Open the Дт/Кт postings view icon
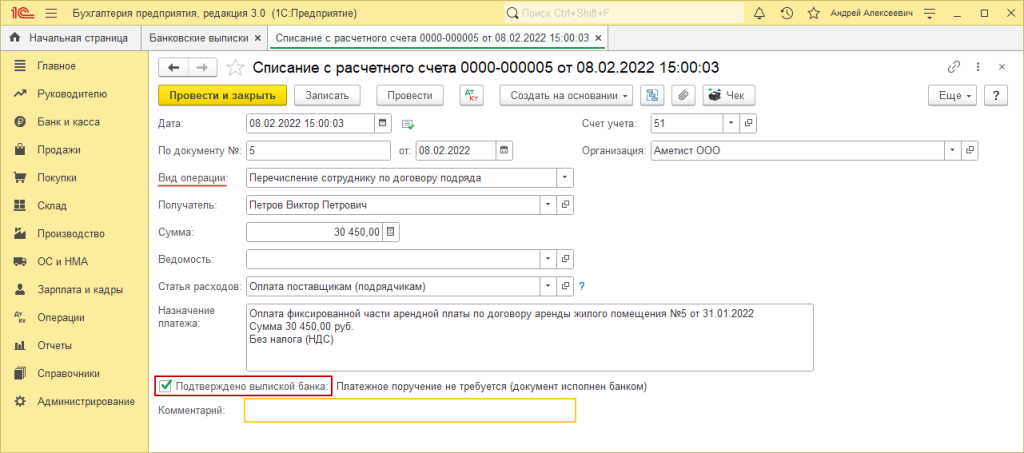This screenshot has height=453, width=1024. click(x=471, y=95)
